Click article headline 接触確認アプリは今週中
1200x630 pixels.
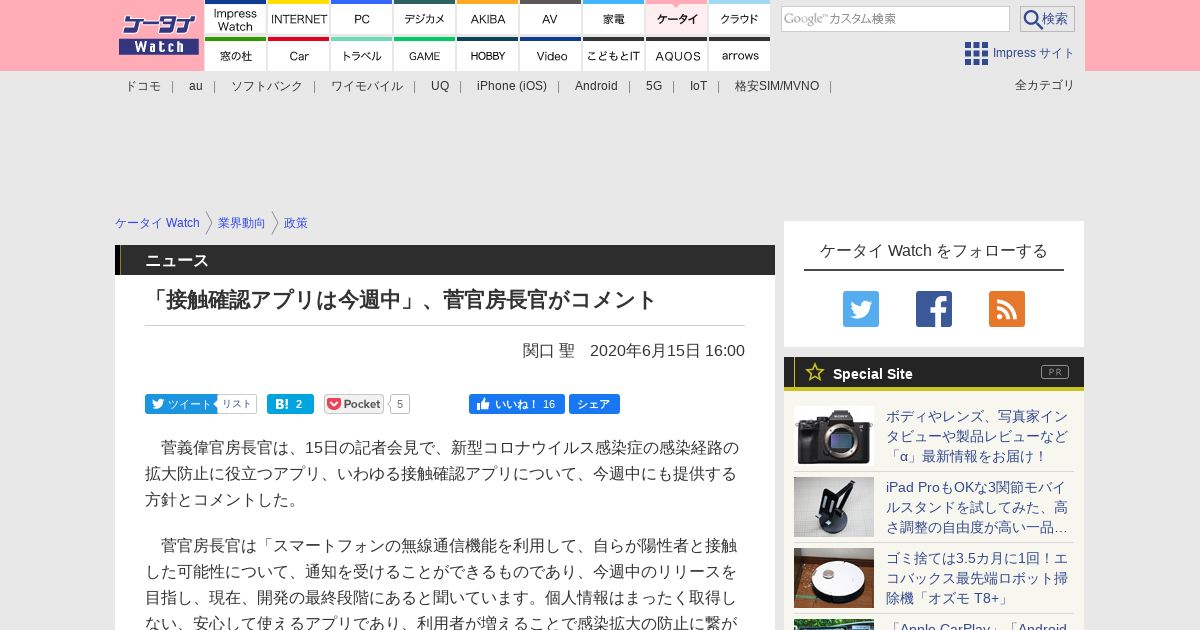pyautogui.click(x=401, y=299)
